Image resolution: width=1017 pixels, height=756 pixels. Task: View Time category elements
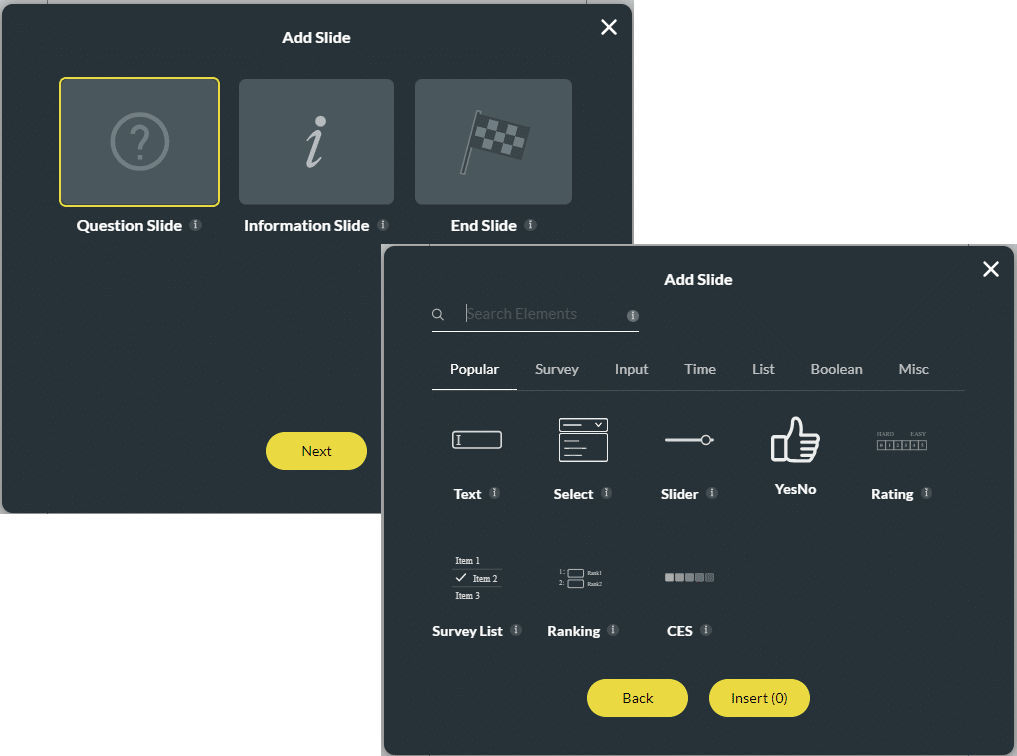pos(699,369)
